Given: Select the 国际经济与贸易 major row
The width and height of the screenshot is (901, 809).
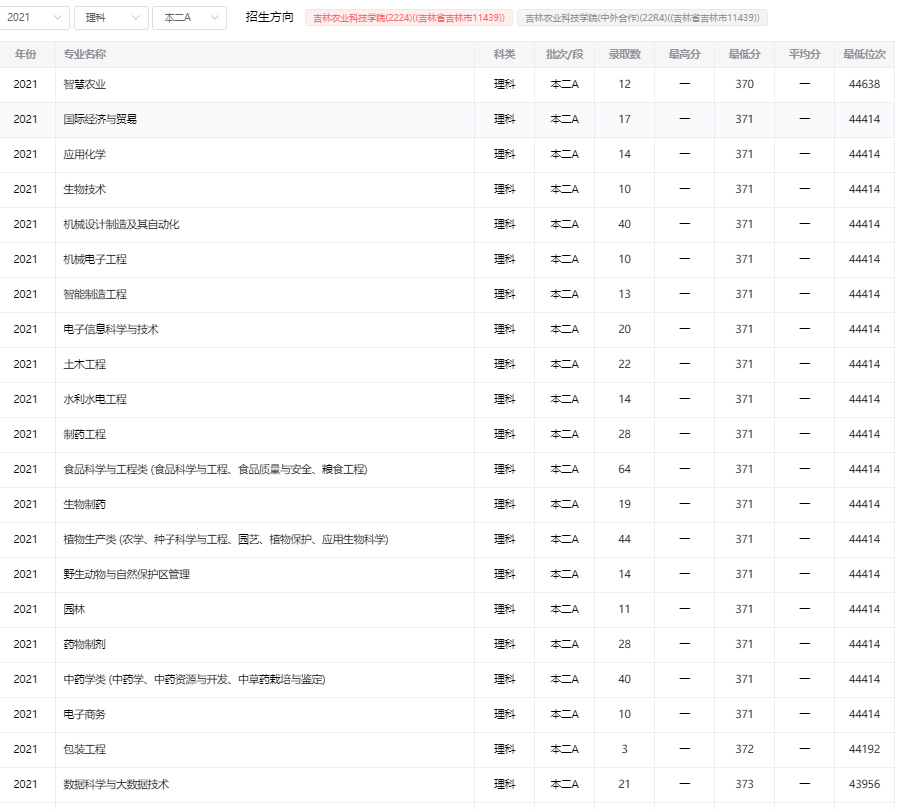Looking at the screenshot, I should [447, 120].
